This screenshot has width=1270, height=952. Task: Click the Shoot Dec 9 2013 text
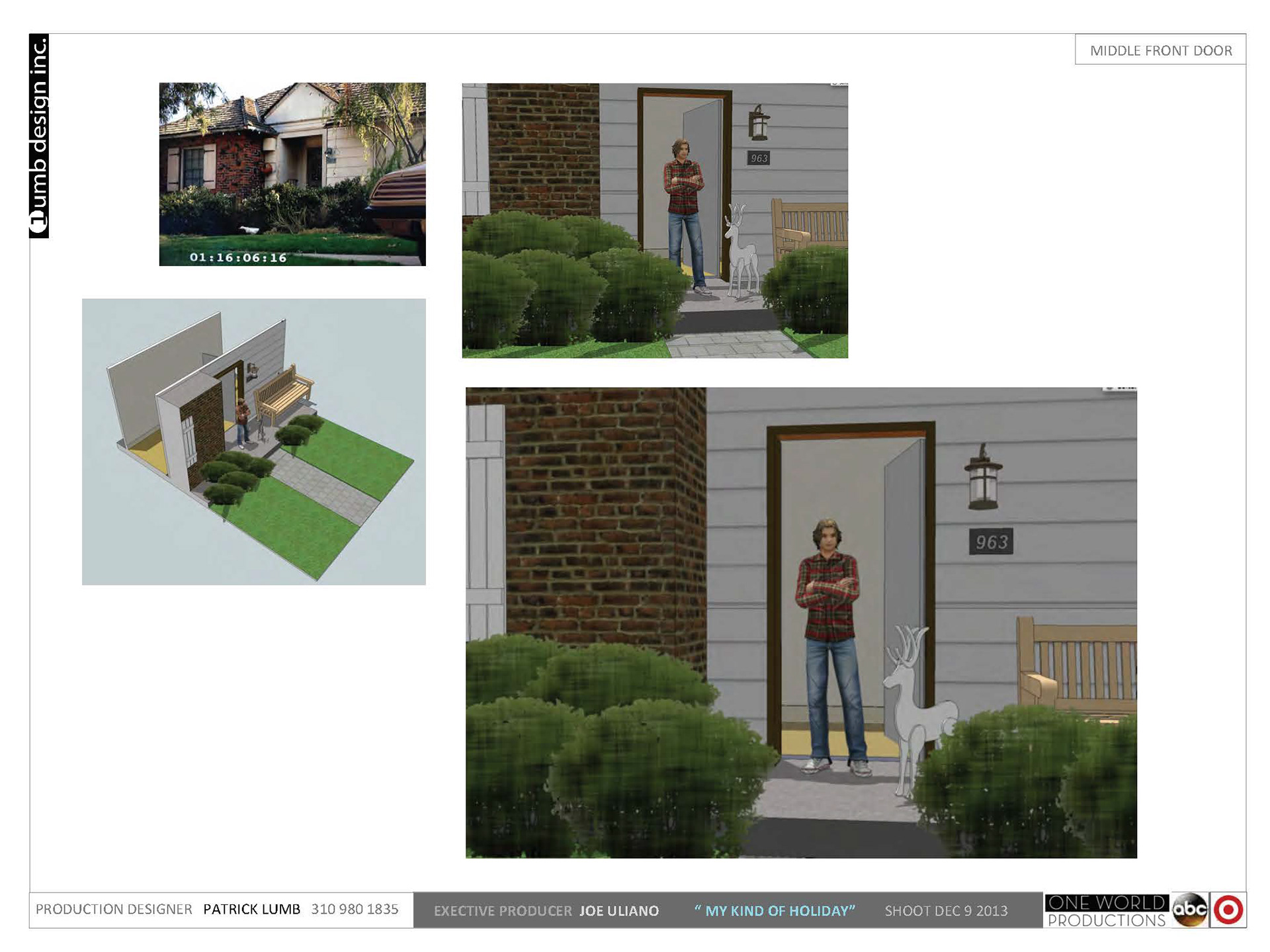[x=946, y=910]
